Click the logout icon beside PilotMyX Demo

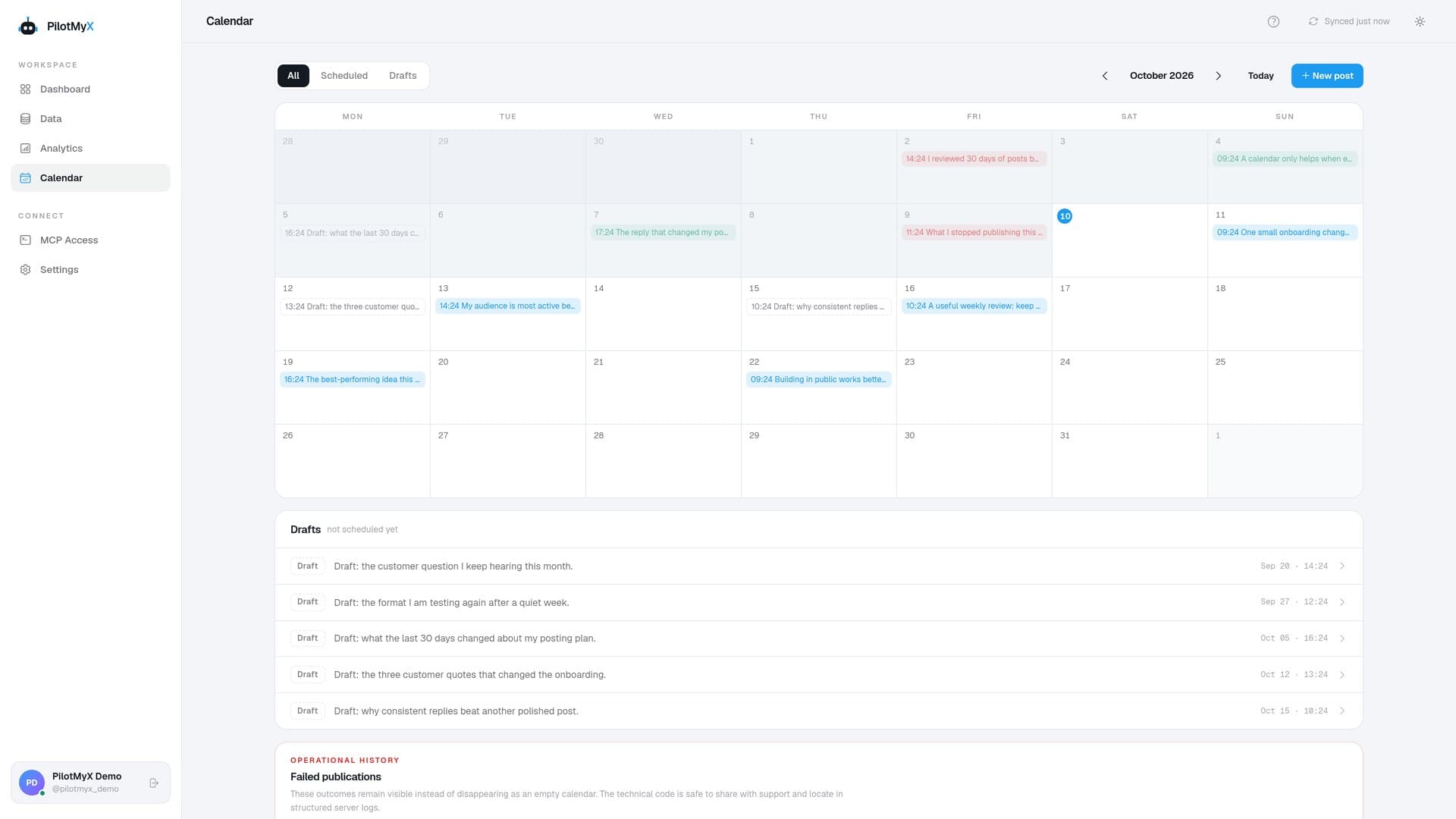point(154,783)
